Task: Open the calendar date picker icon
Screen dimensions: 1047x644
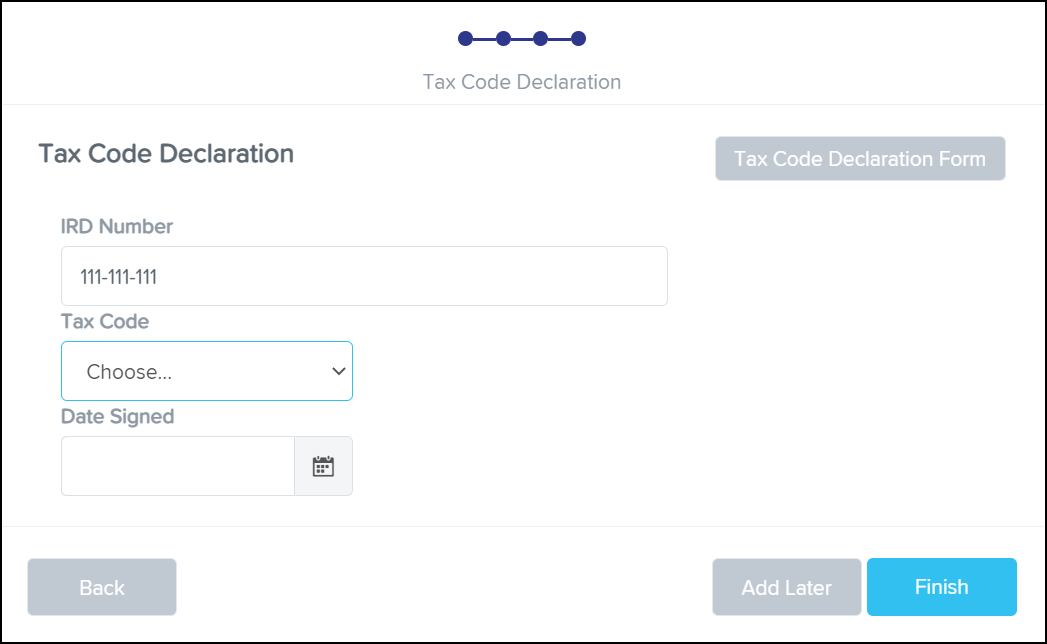Action: 323,466
